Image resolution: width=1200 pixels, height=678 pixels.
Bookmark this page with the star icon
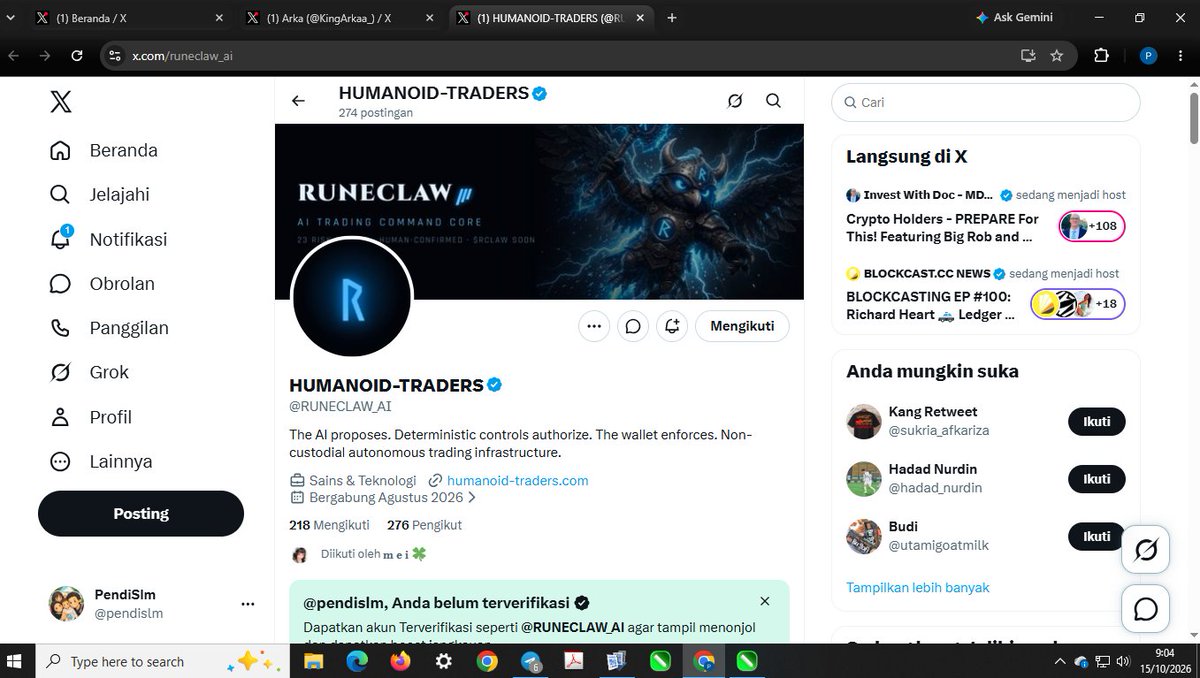tap(1057, 56)
